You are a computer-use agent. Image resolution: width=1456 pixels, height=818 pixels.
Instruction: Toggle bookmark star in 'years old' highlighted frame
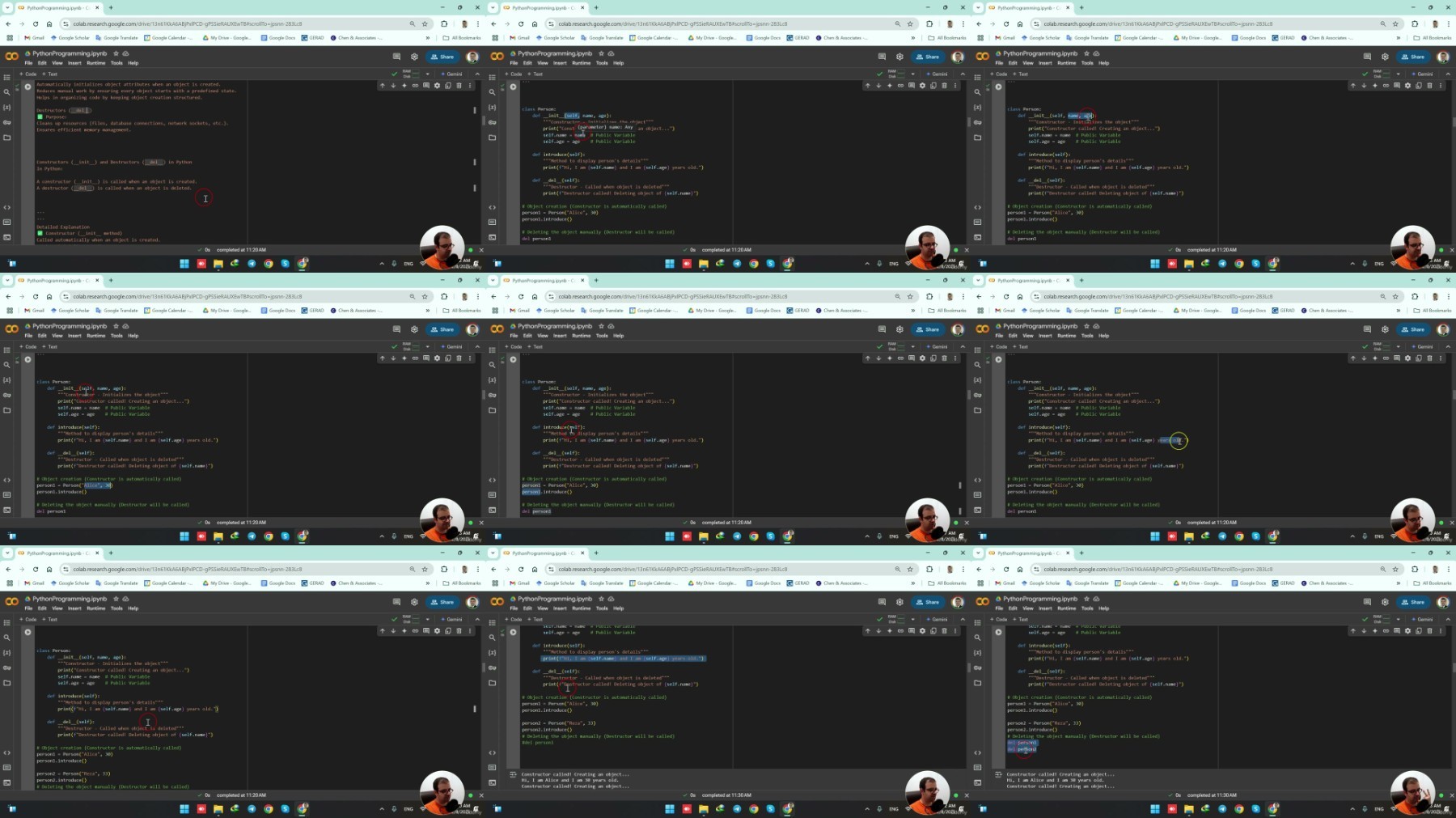tap(1395, 296)
